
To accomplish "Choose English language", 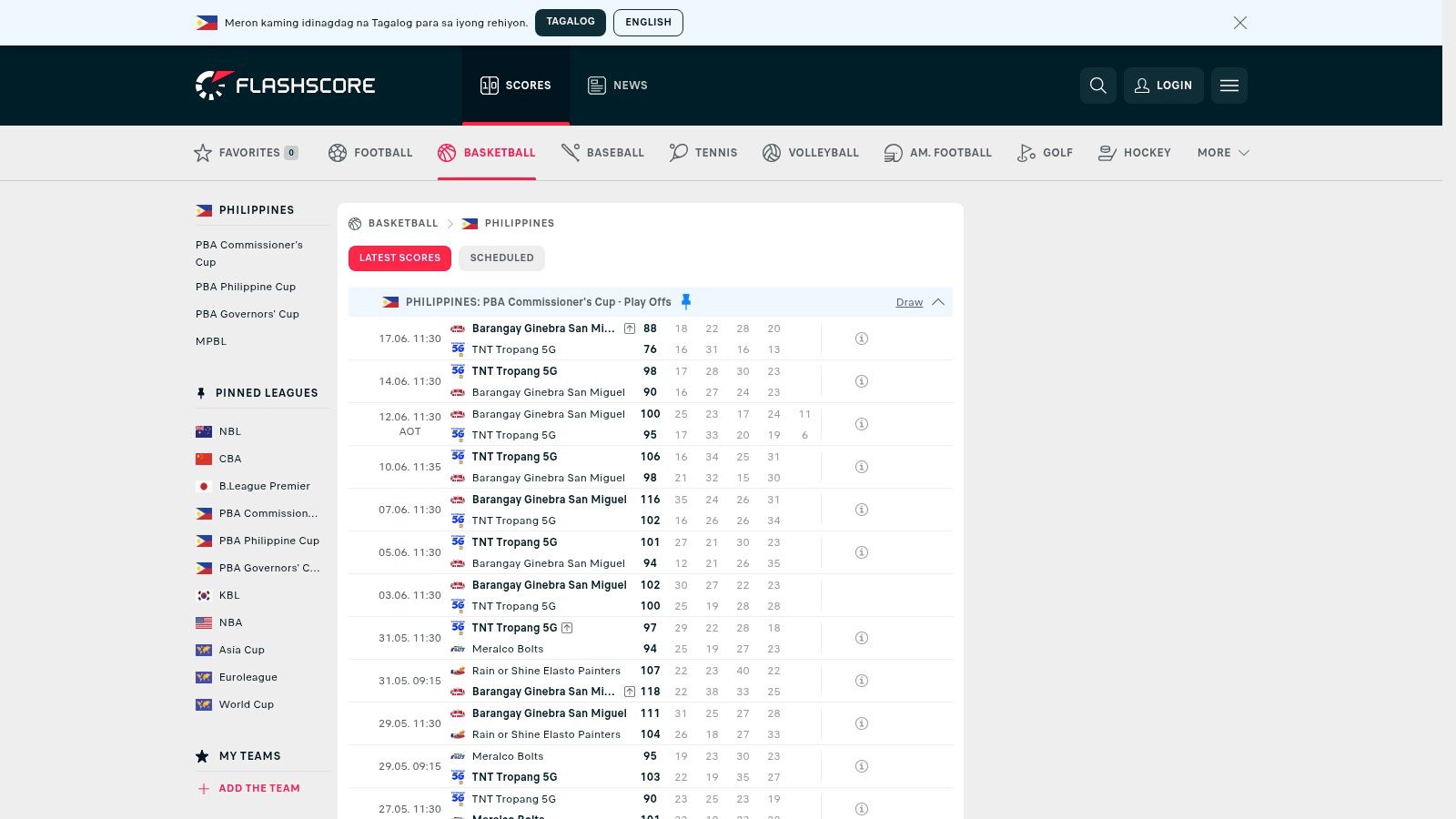I will [x=648, y=23].
